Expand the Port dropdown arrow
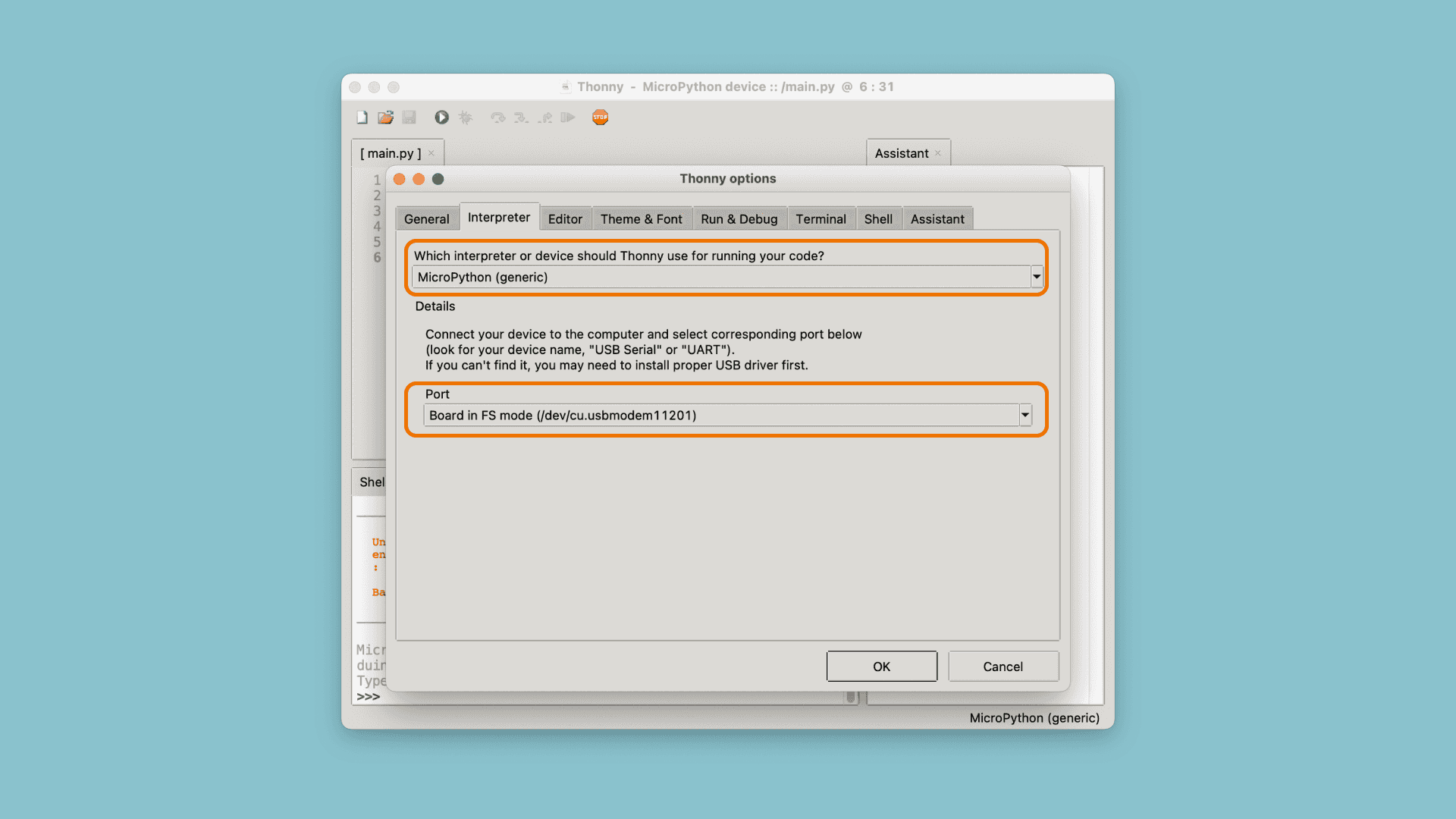The height and width of the screenshot is (819, 1456). click(1025, 415)
